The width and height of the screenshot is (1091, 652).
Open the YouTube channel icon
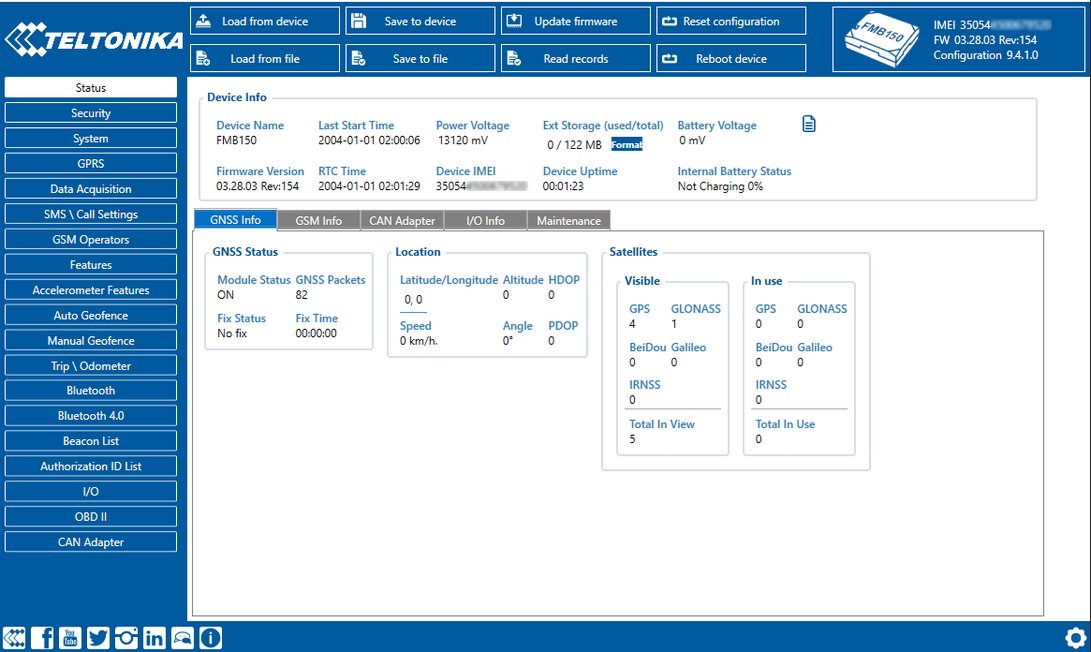[70, 638]
